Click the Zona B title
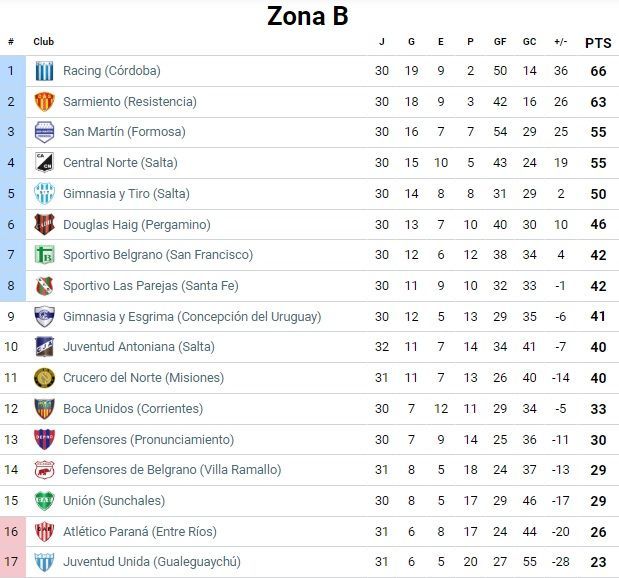The image size is (619, 578). click(x=308, y=17)
